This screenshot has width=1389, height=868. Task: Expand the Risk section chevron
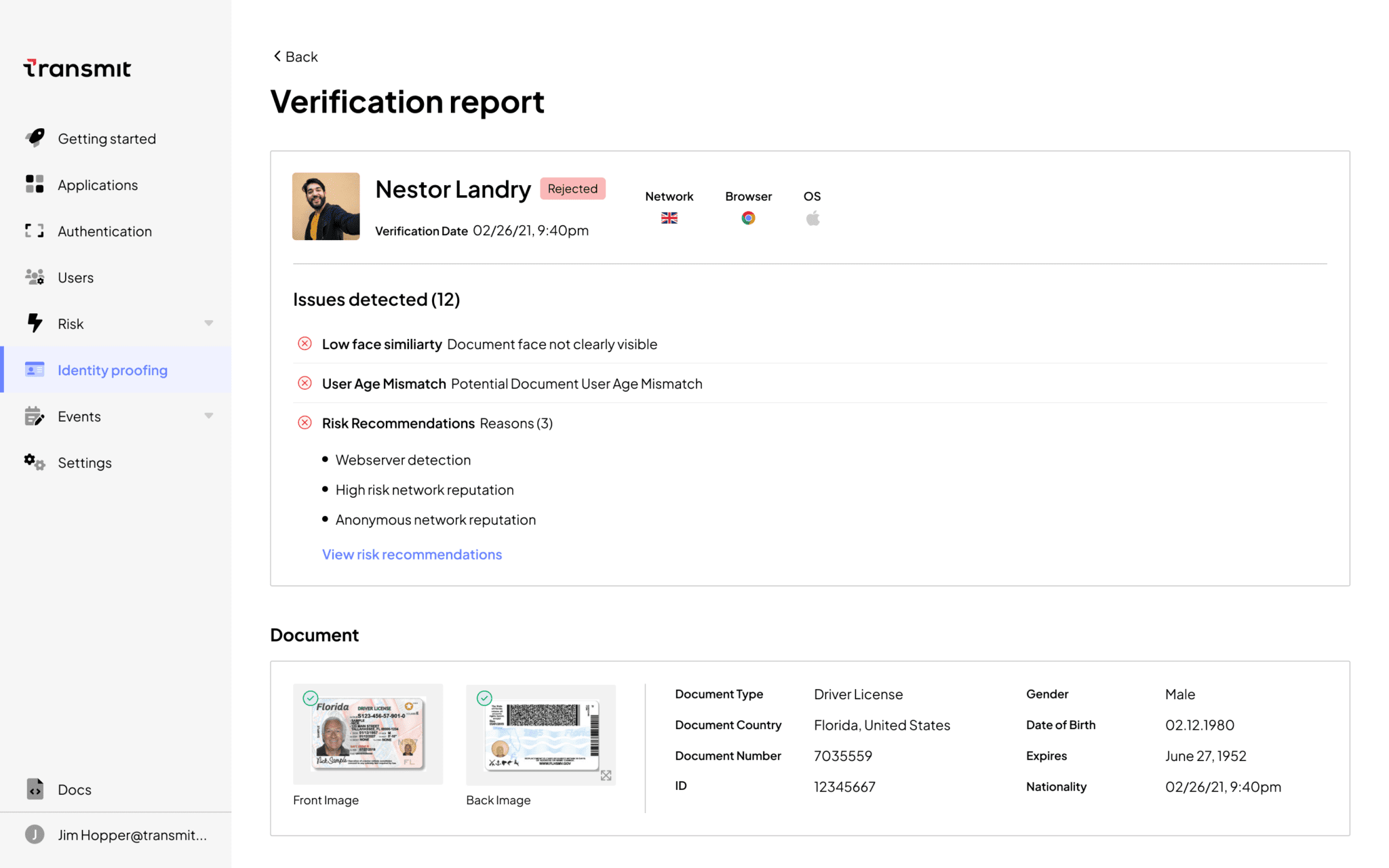pyautogui.click(x=209, y=323)
